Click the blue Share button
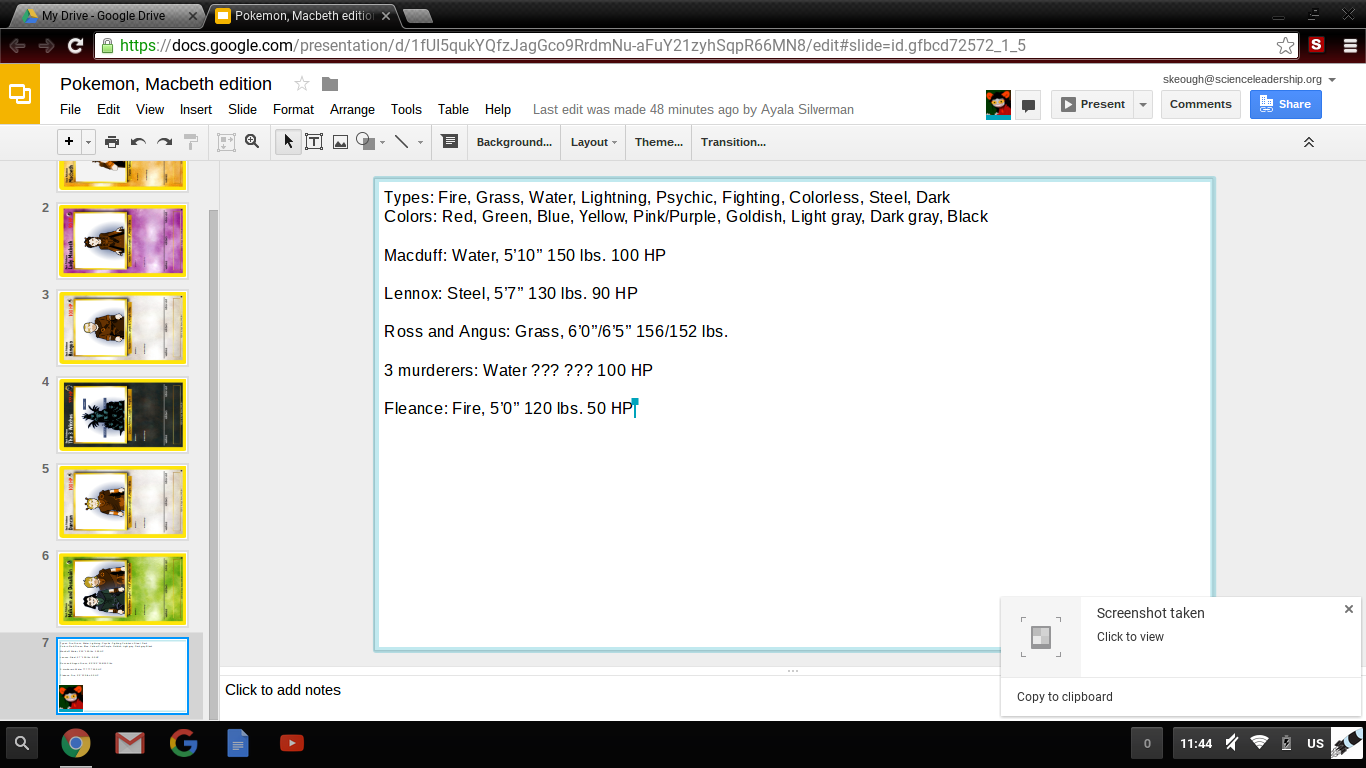The width and height of the screenshot is (1366, 768). pos(1286,104)
